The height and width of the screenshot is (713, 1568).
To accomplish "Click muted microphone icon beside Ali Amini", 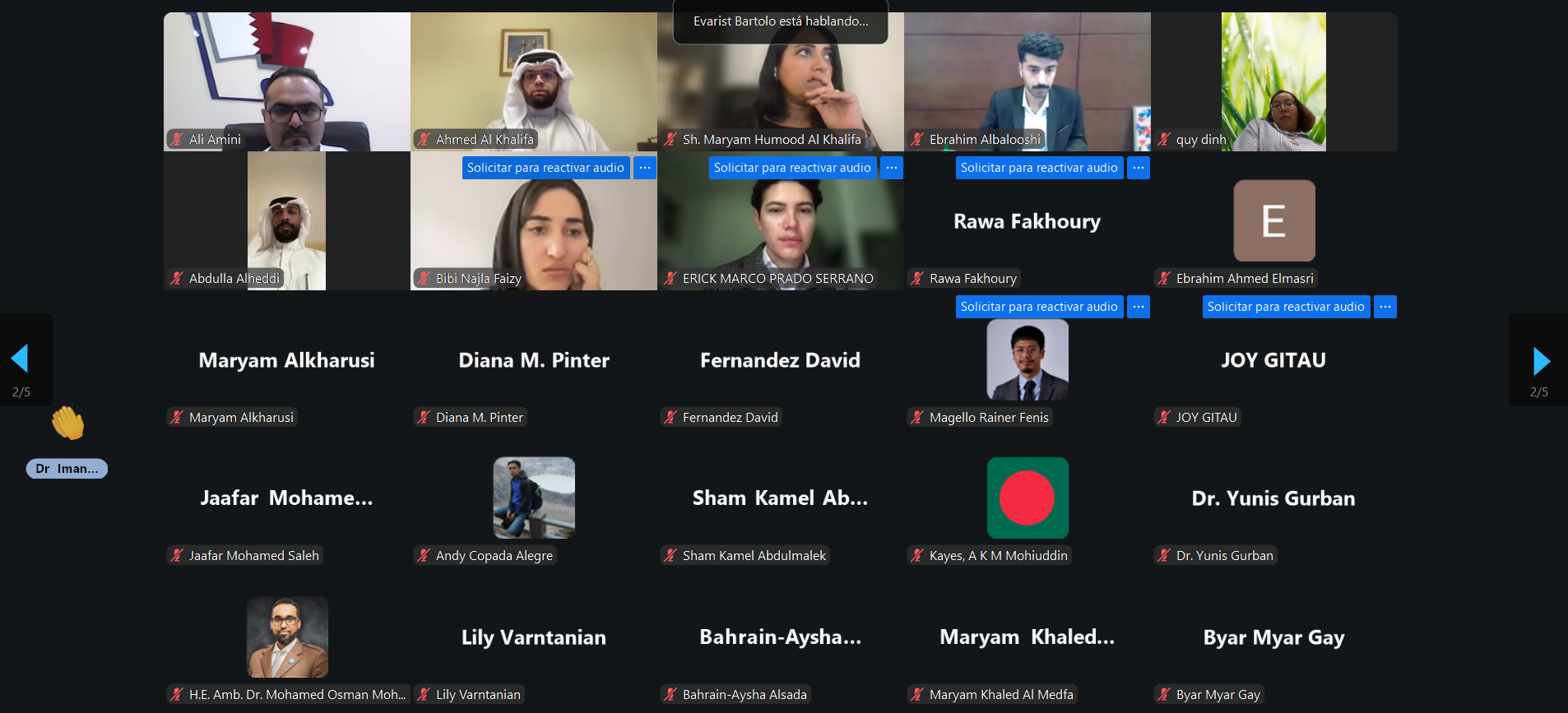I will 177,139.
